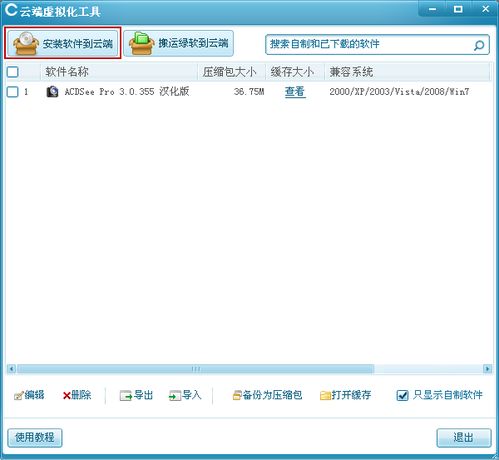
Task: Click 搬运绿软到云端 green box icon
Action: [142, 43]
